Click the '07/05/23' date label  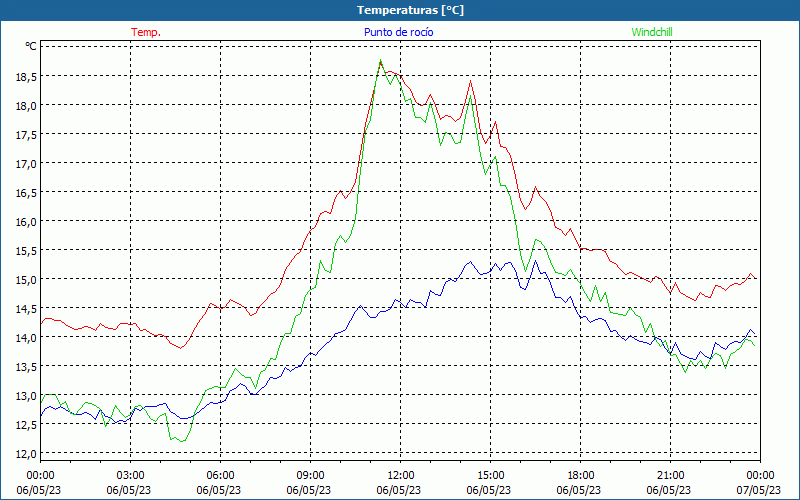click(x=759, y=490)
